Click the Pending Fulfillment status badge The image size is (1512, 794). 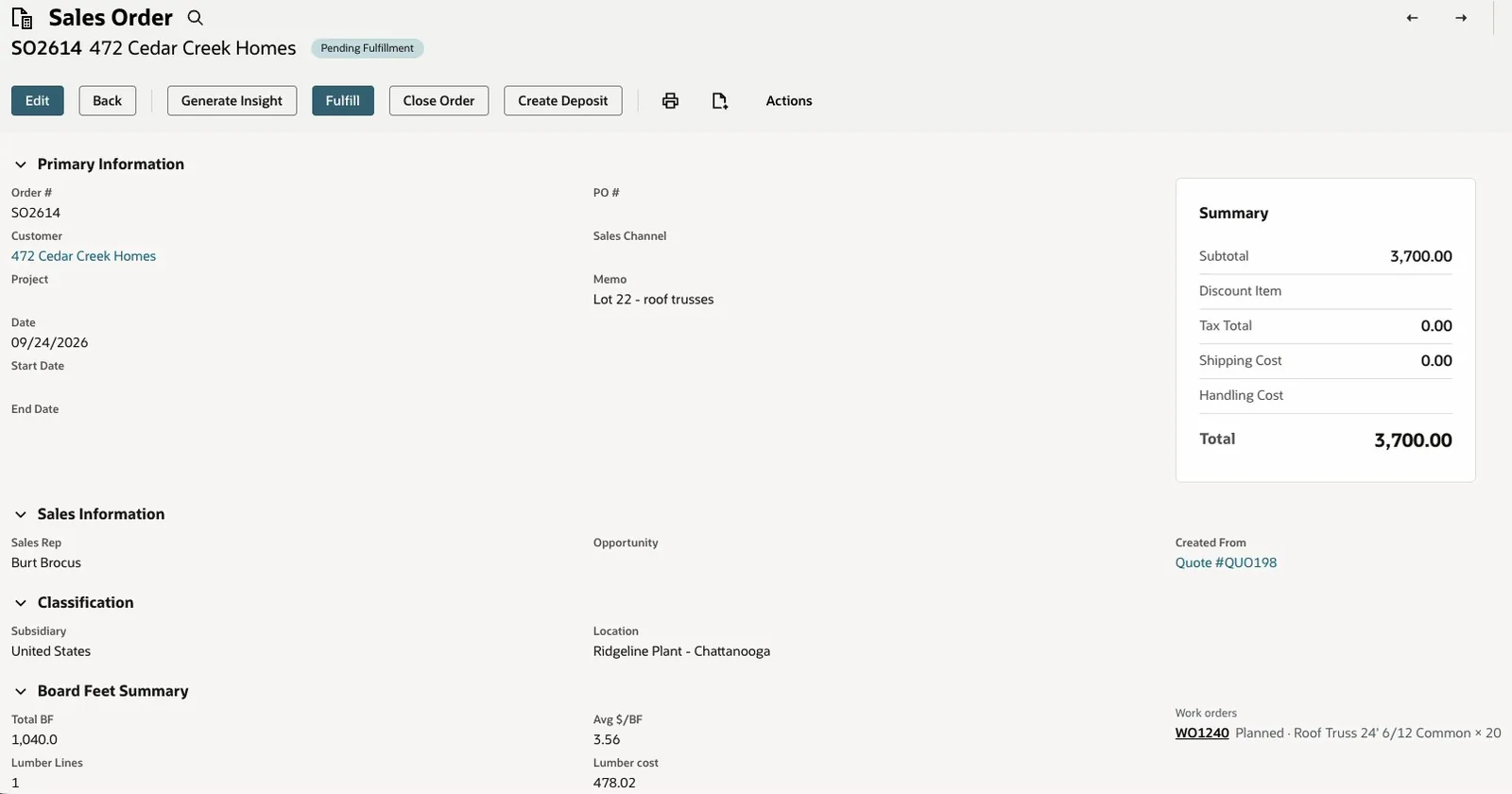point(368,48)
